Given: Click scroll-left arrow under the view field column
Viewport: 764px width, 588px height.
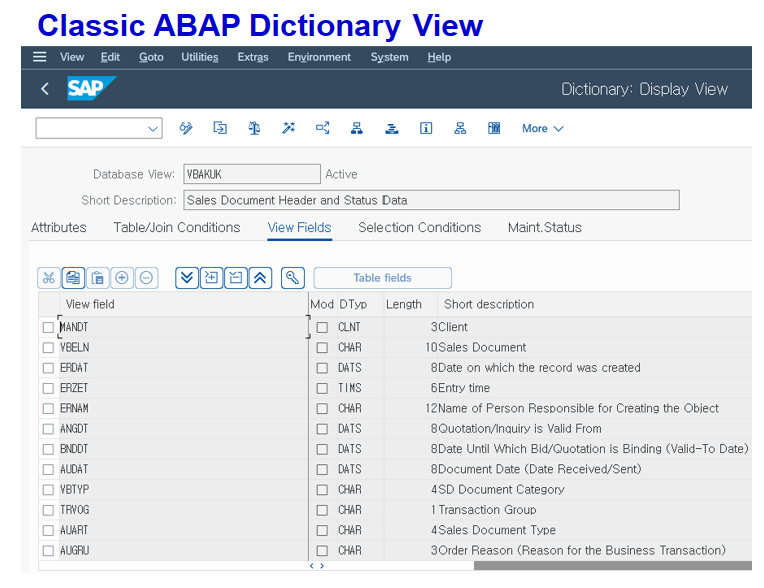Looking at the screenshot, I should point(312,566).
